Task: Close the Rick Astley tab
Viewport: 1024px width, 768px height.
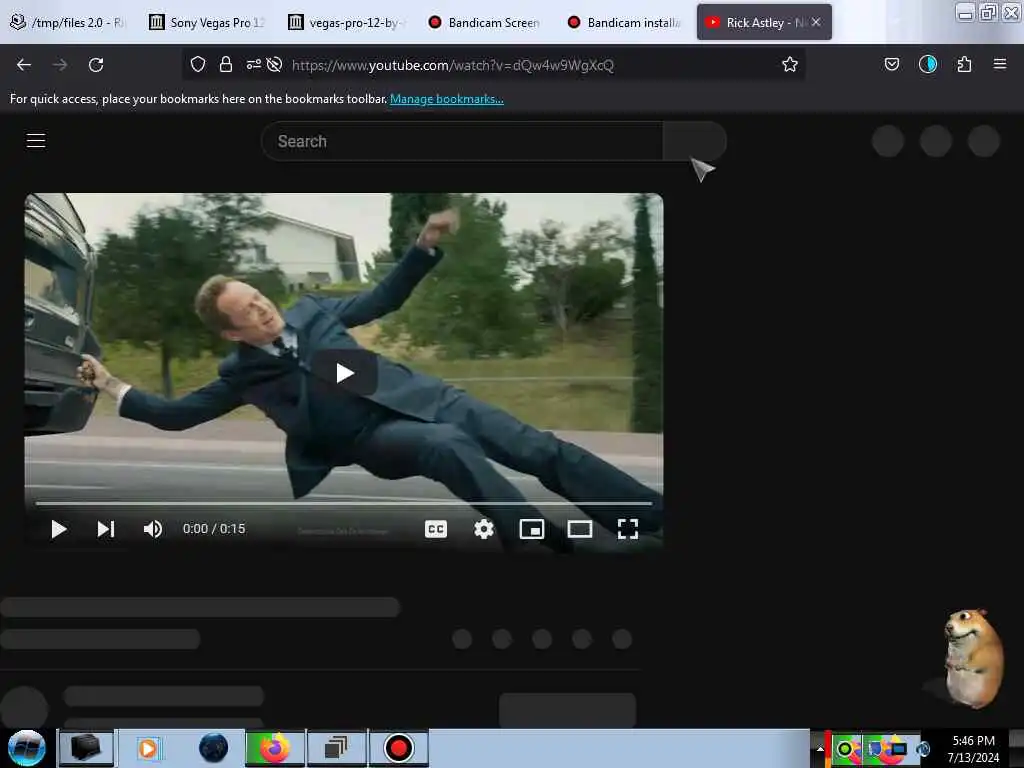Action: click(x=816, y=22)
